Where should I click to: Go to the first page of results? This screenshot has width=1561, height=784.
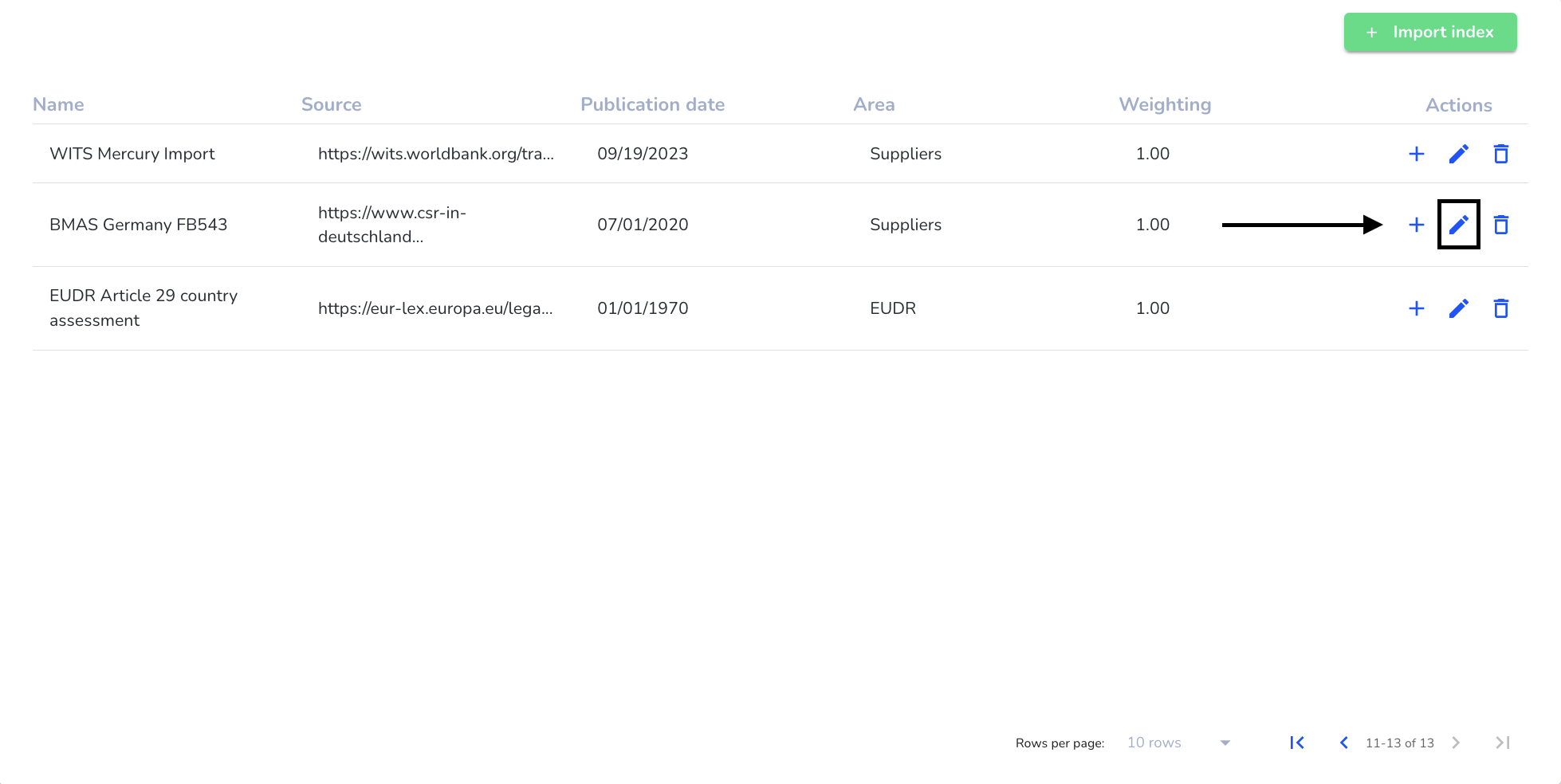(1297, 743)
